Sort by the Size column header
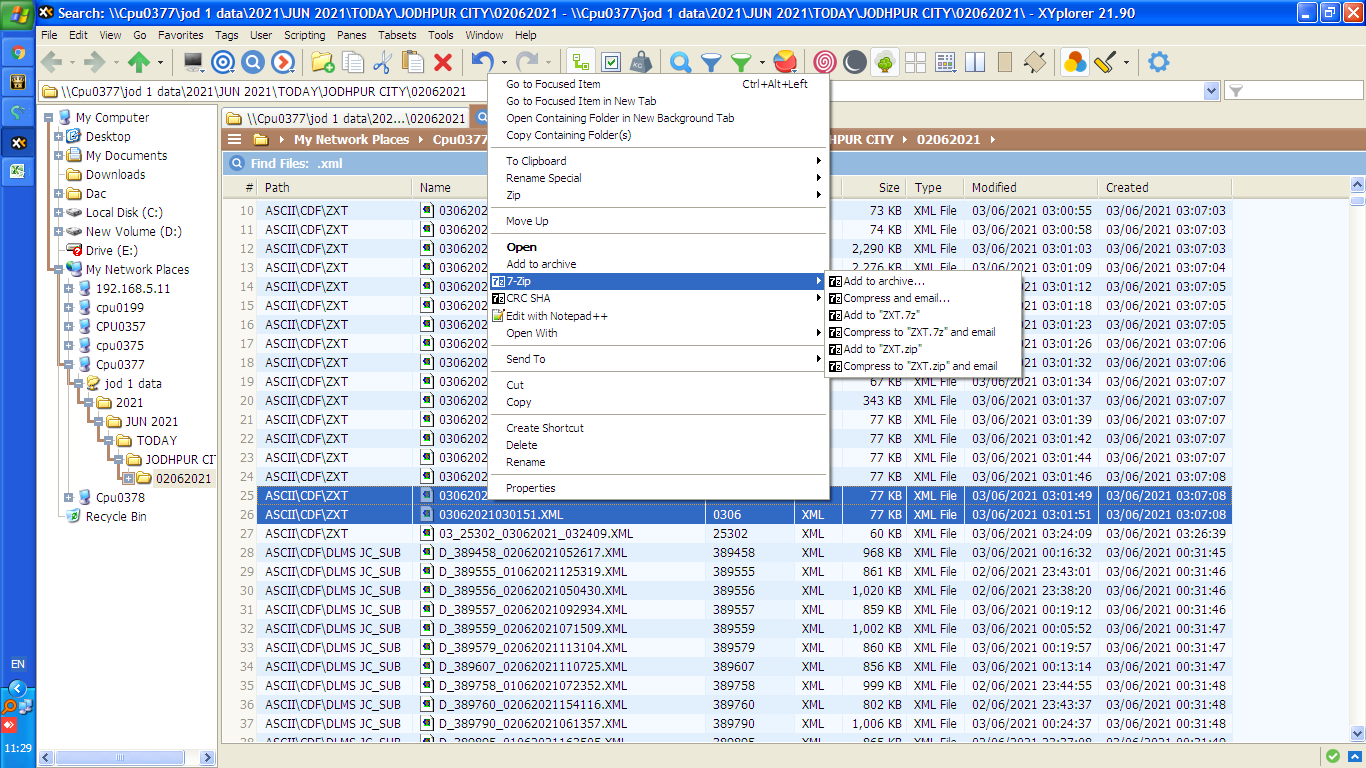The height and width of the screenshot is (768, 1366). pos(874,188)
